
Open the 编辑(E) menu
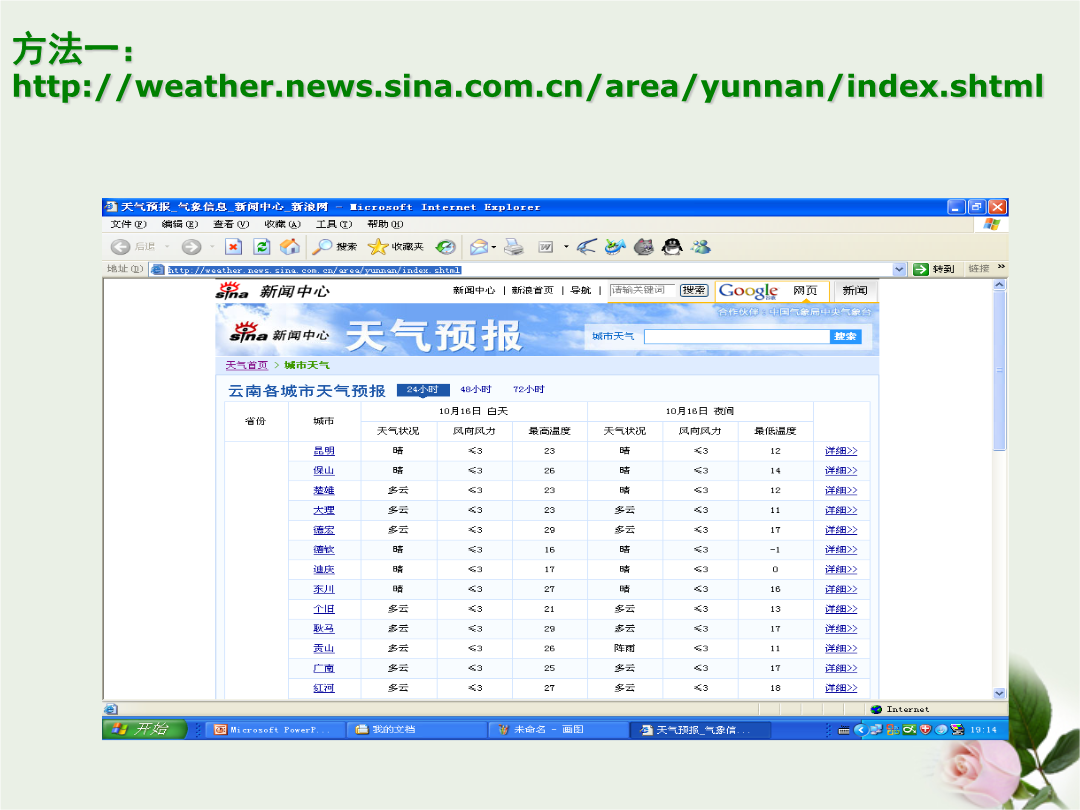point(180,225)
